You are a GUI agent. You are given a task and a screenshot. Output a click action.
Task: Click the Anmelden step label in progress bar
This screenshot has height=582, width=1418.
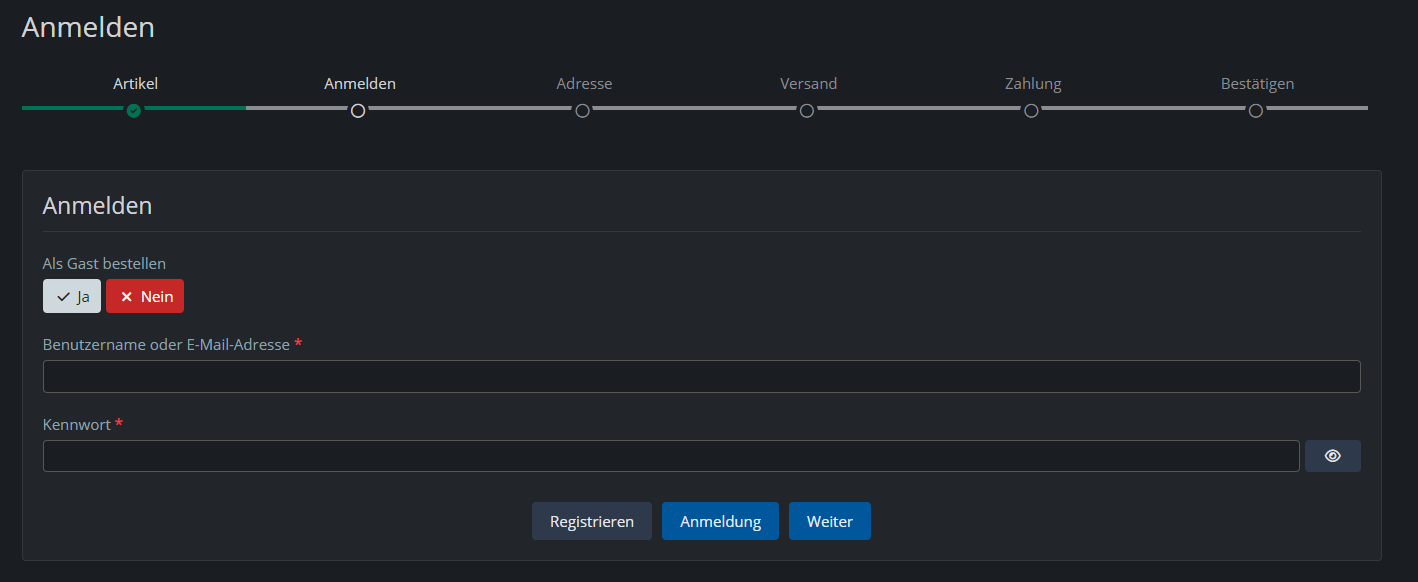click(360, 84)
